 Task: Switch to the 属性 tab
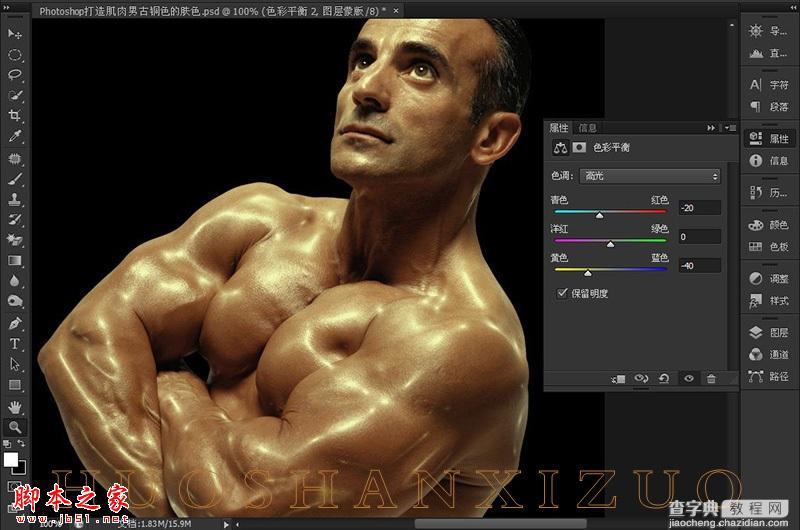559,128
